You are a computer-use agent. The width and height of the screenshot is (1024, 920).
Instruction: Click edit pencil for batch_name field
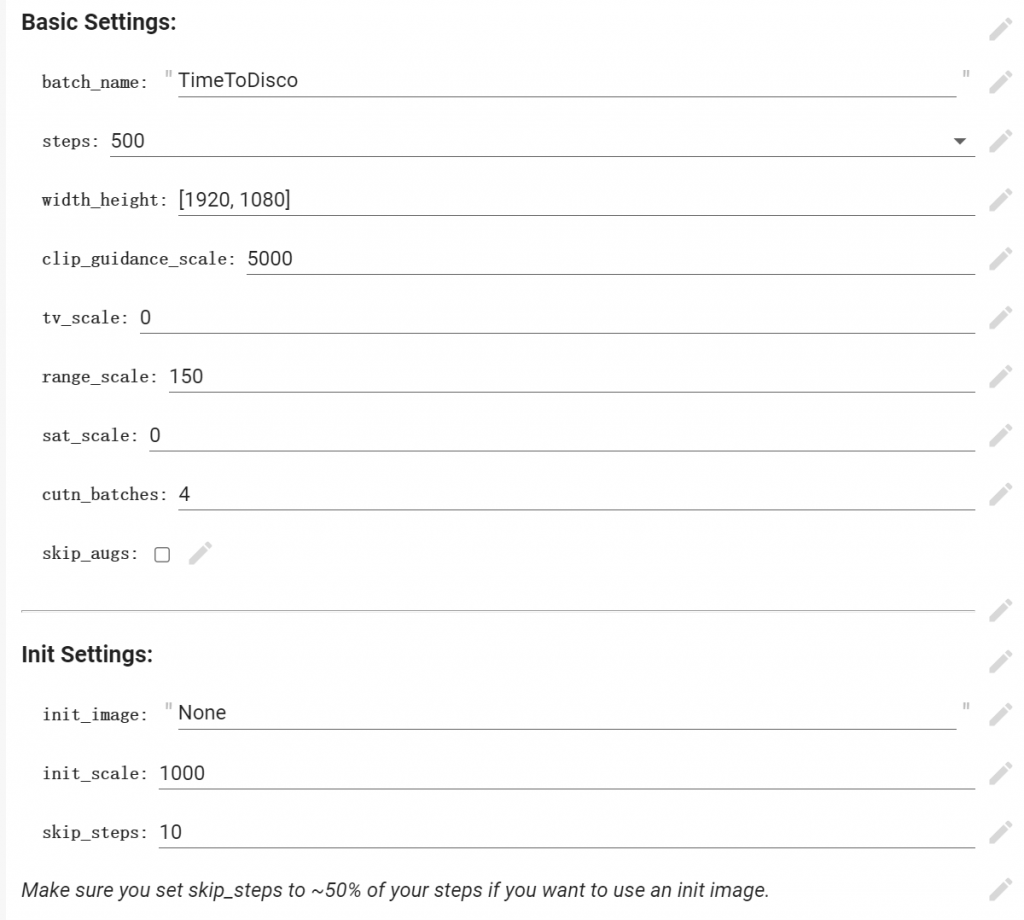(1000, 82)
